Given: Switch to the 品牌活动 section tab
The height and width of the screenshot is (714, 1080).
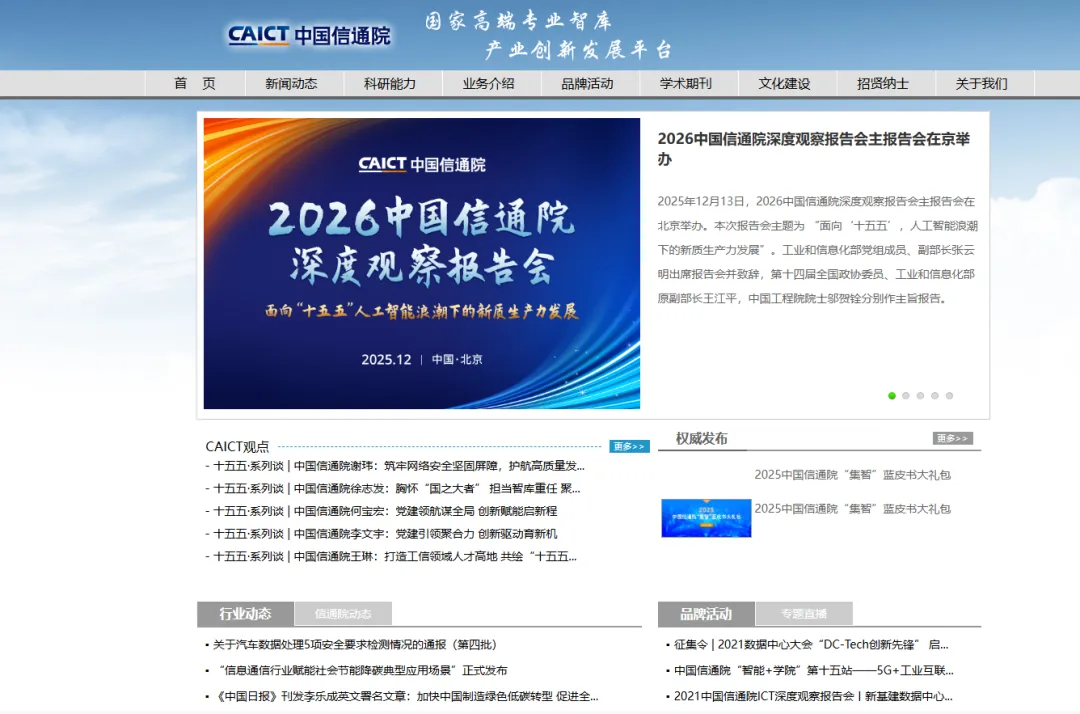Looking at the screenshot, I should click(706, 613).
